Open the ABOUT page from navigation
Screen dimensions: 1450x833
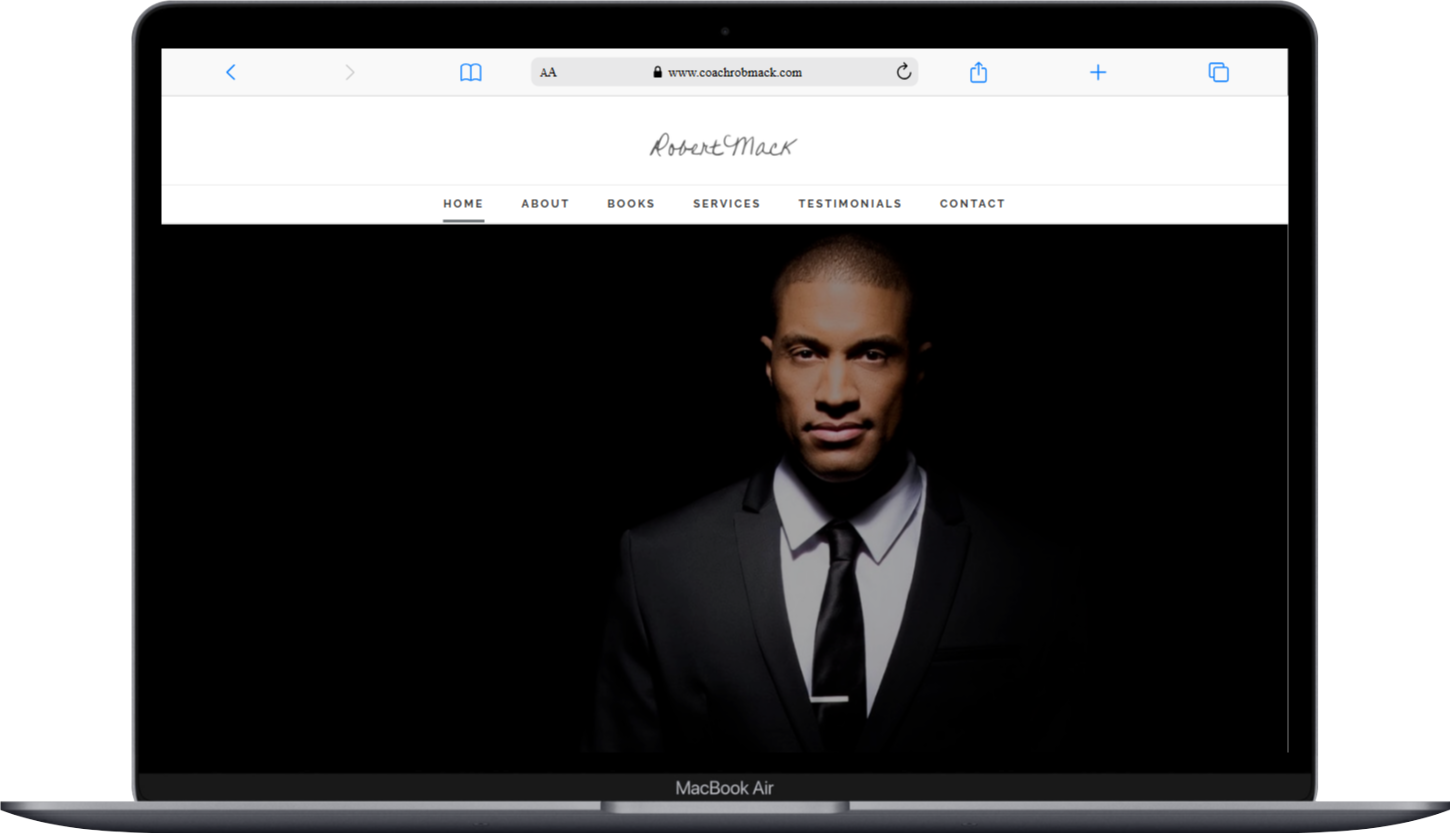tap(545, 203)
